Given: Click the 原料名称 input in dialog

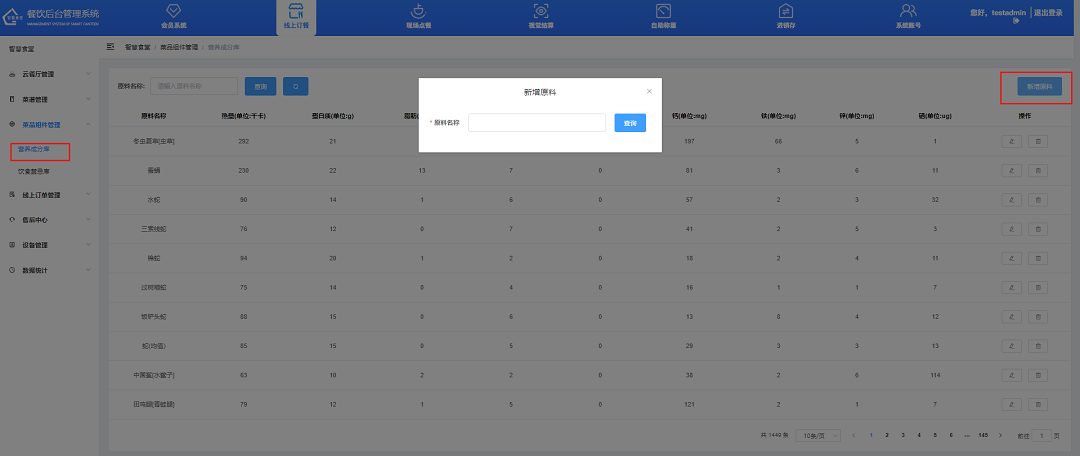Looking at the screenshot, I should tap(537, 122).
